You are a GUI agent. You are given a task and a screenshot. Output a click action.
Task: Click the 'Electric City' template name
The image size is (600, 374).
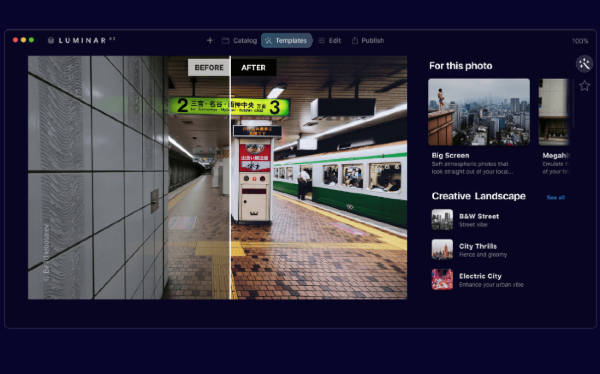tap(480, 276)
